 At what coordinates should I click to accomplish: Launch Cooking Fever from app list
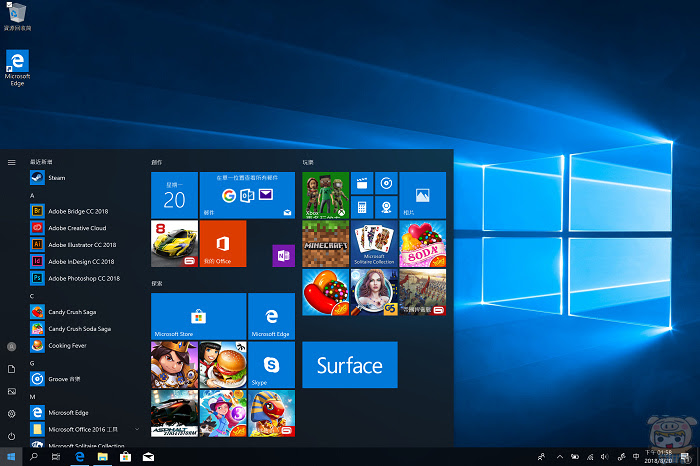85,345
